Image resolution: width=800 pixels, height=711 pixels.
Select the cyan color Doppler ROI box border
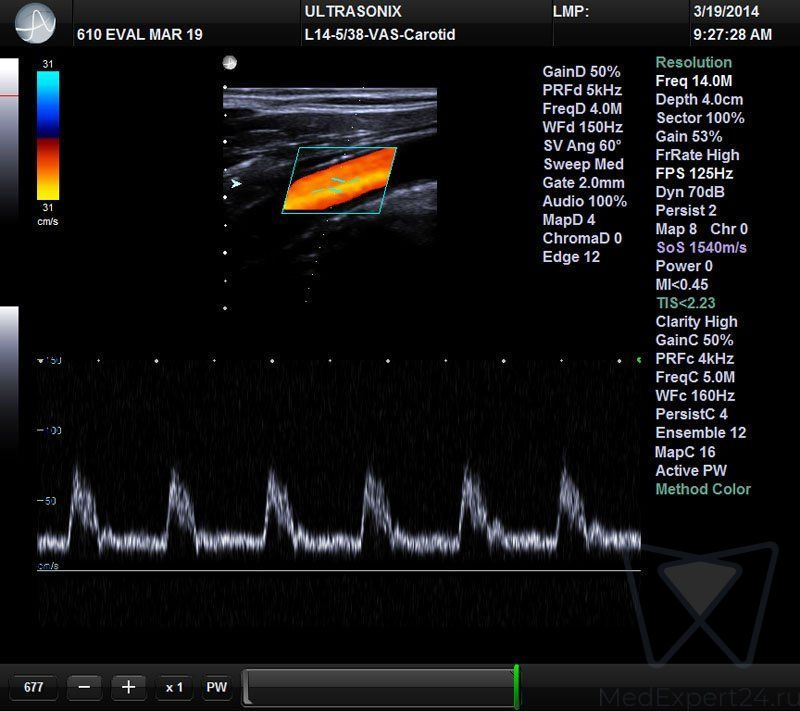pos(340,149)
